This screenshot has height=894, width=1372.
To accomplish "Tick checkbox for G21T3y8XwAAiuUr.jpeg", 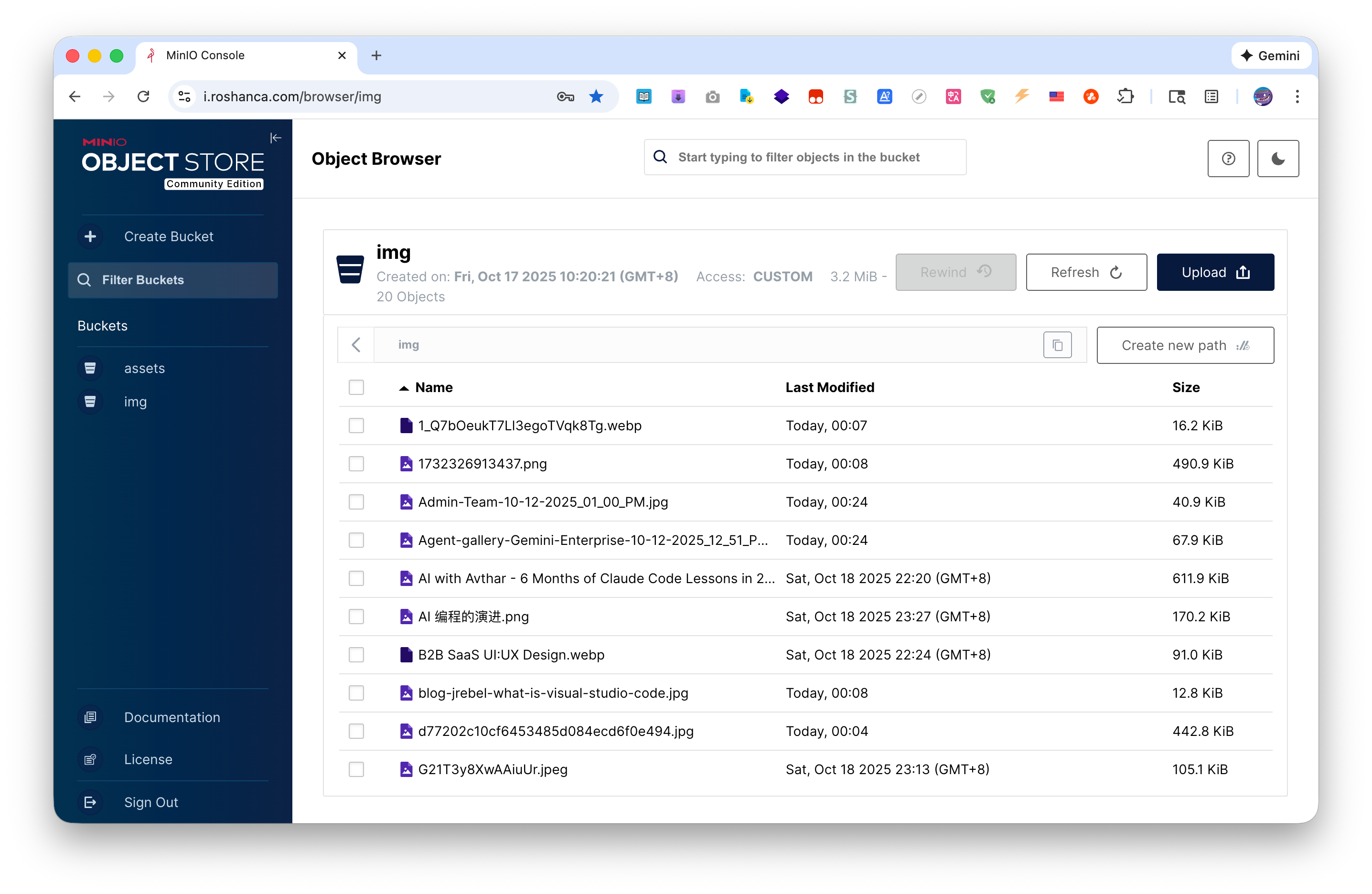I will click(356, 769).
